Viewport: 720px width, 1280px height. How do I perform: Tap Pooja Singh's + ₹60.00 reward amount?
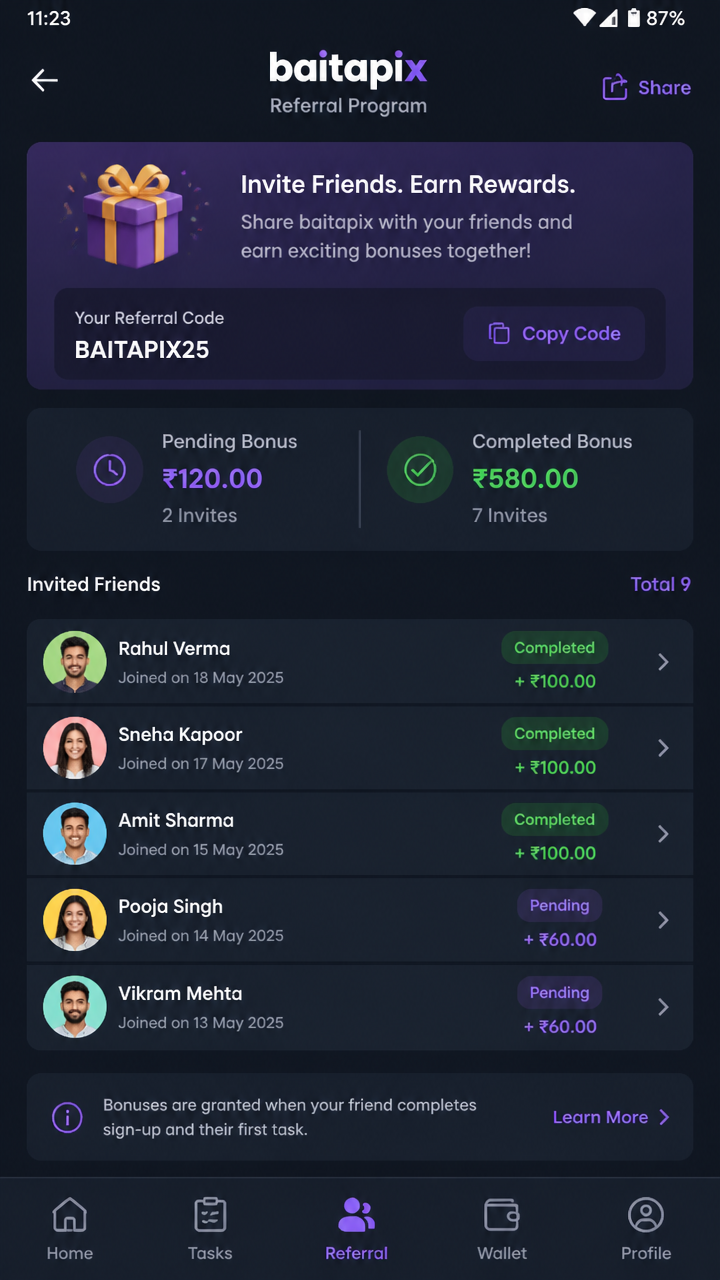pyautogui.click(x=560, y=939)
